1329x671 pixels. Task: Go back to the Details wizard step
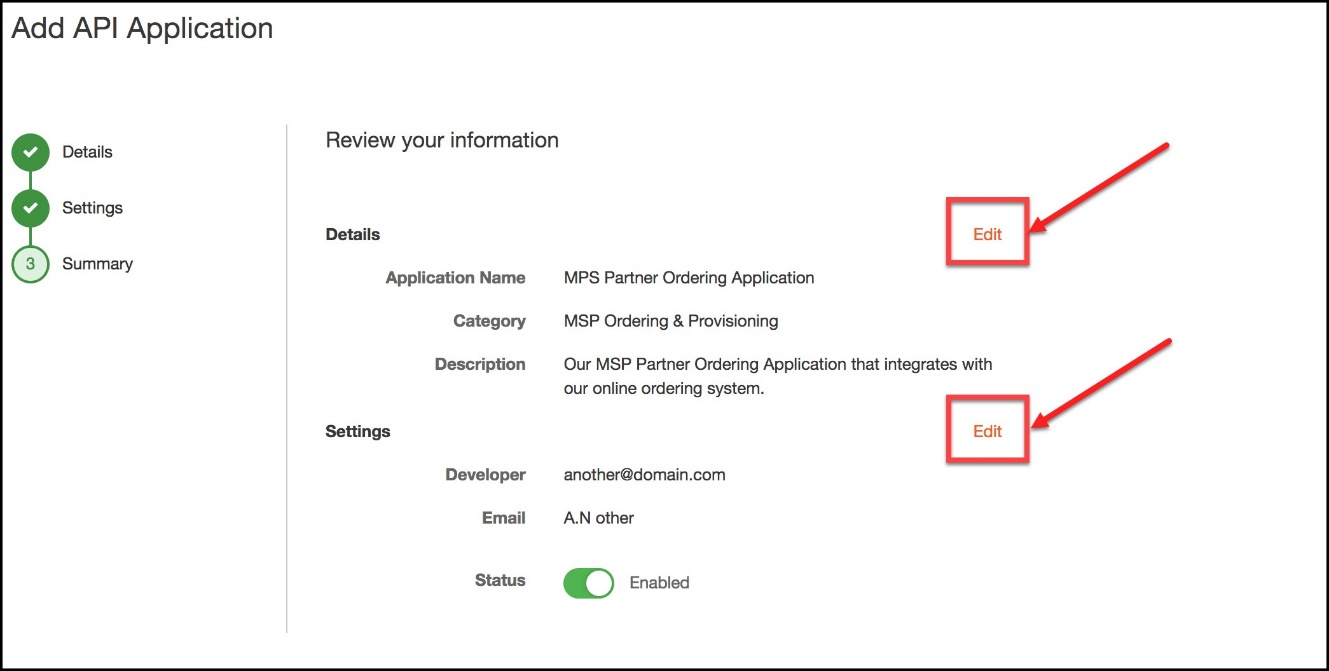[x=88, y=151]
